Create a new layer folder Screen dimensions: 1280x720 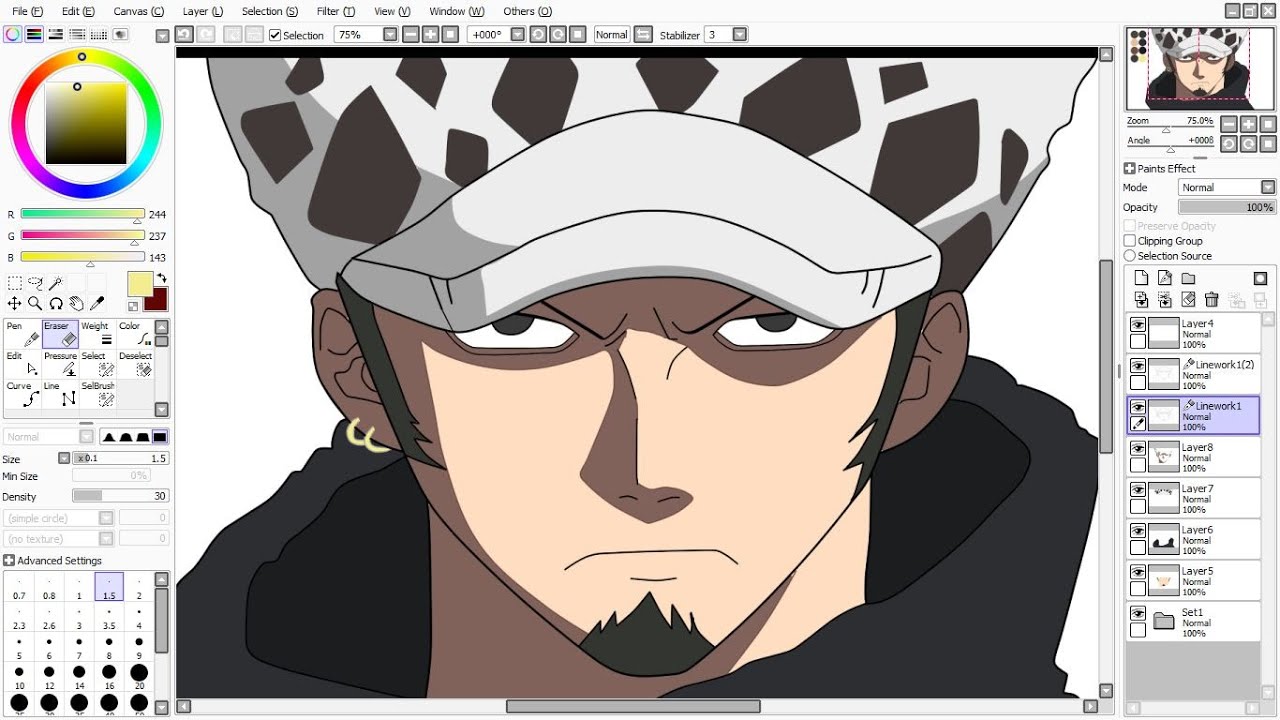[x=1188, y=279]
